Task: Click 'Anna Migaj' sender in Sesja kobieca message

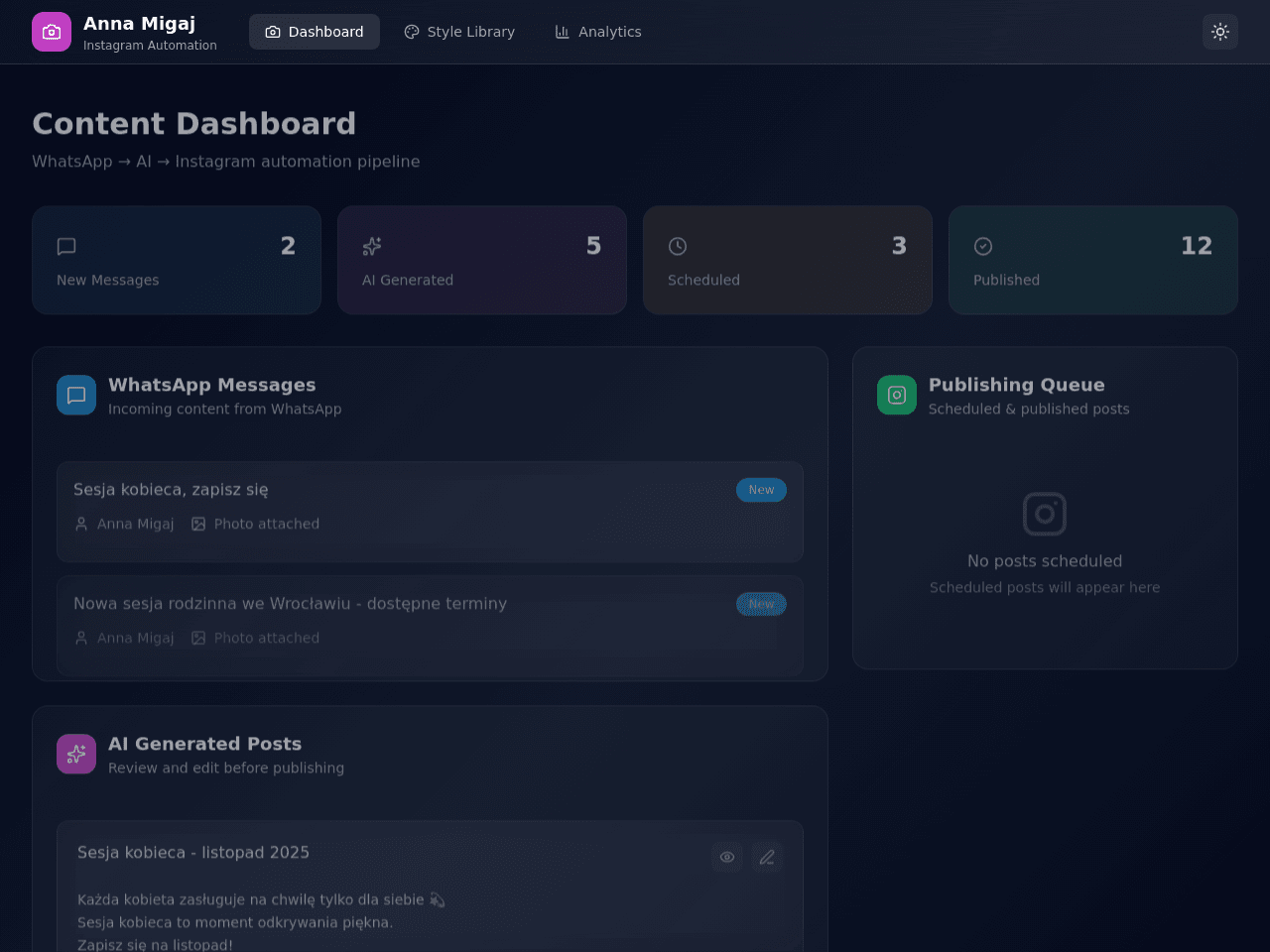Action: (135, 524)
